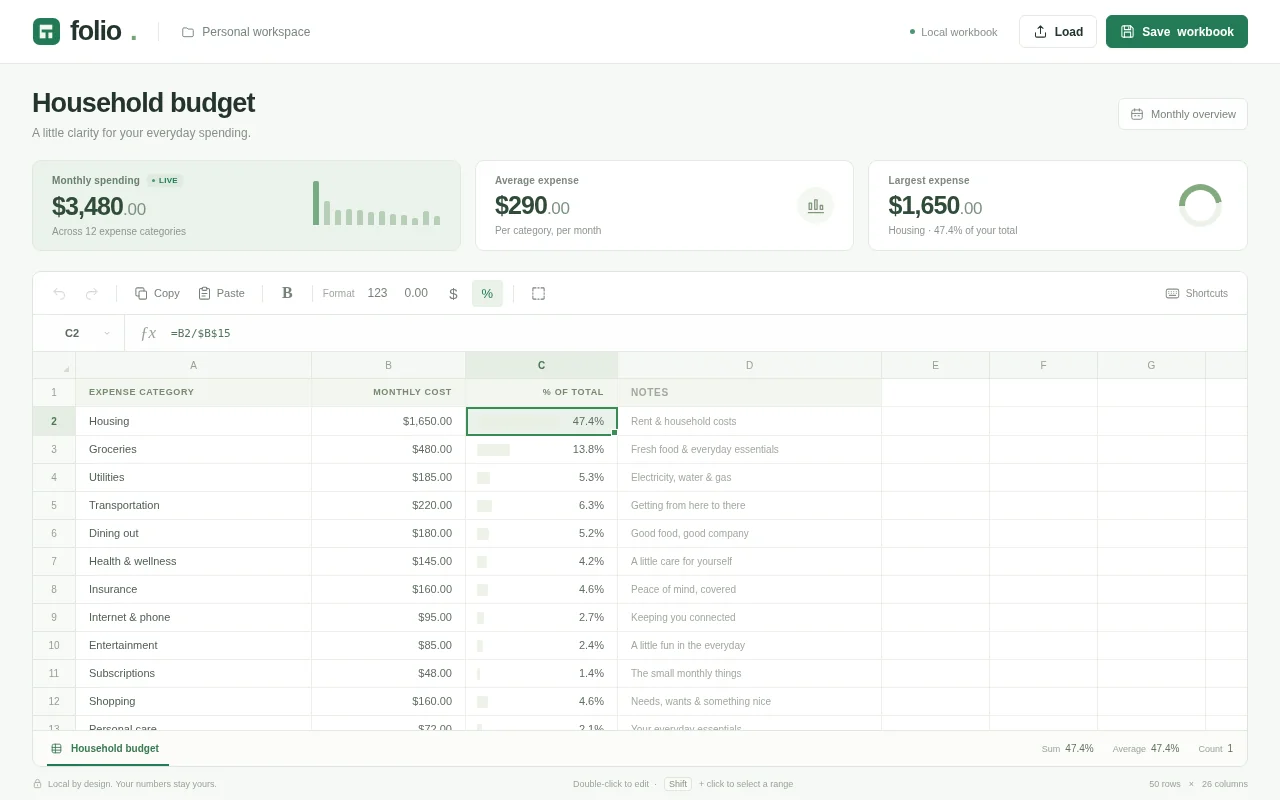The image size is (1280, 800).
Task: Select column A header
Action: [x=194, y=365]
